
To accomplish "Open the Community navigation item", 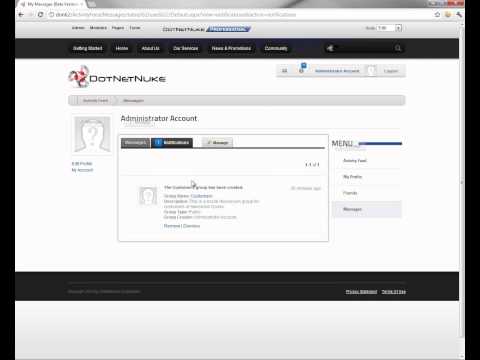I will [x=276, y=48].
